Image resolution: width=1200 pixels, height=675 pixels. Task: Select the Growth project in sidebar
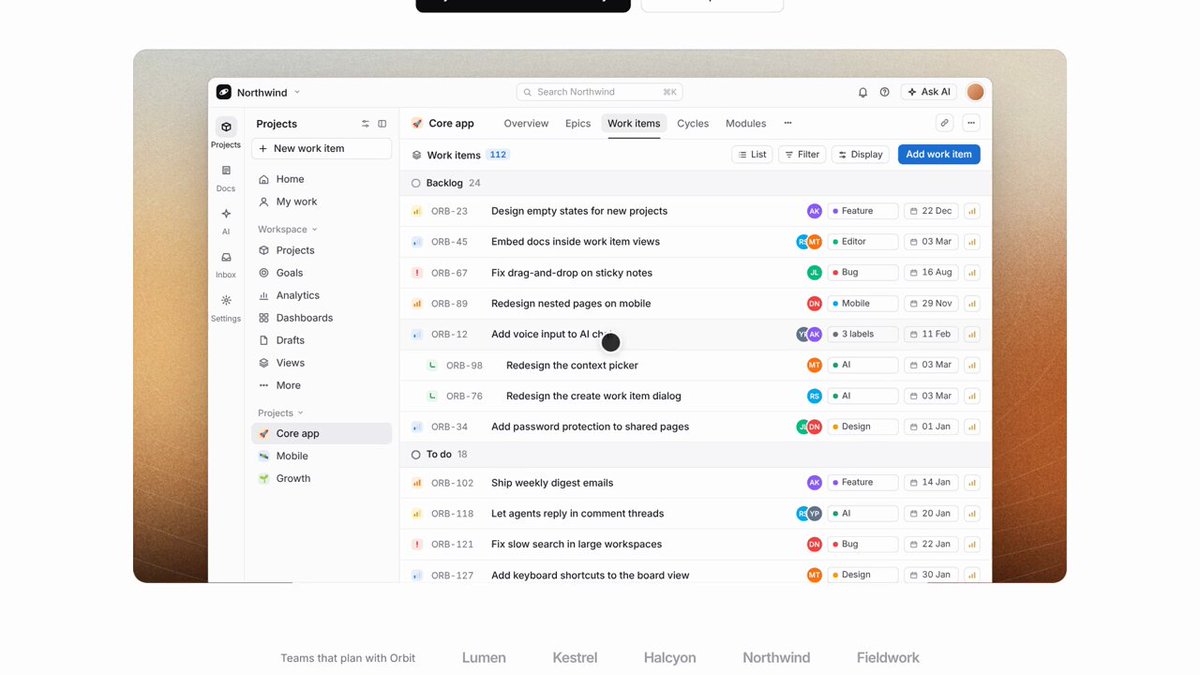[x=321, y=478]
